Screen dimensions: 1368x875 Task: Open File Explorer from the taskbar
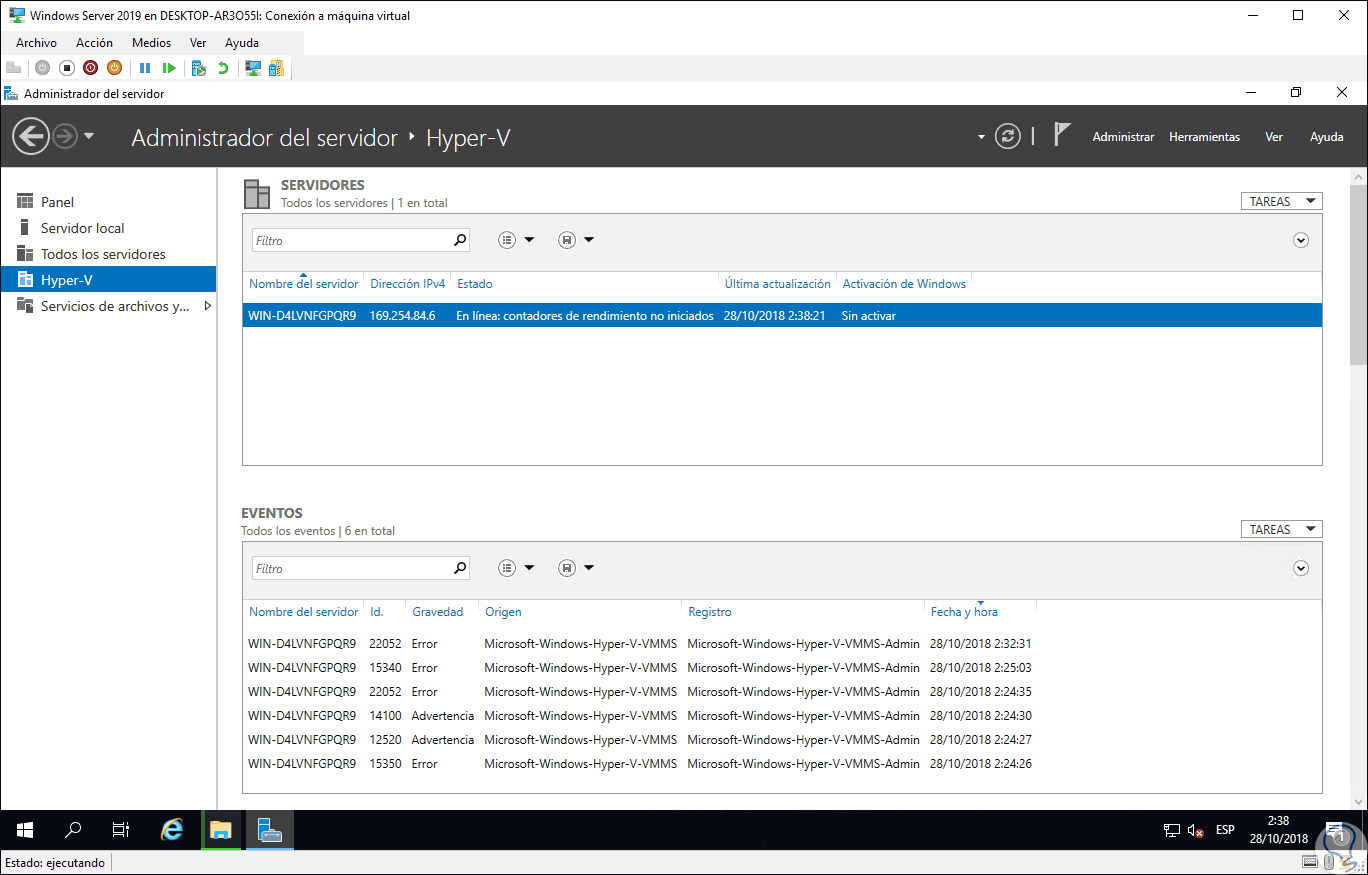pos(221,830)
